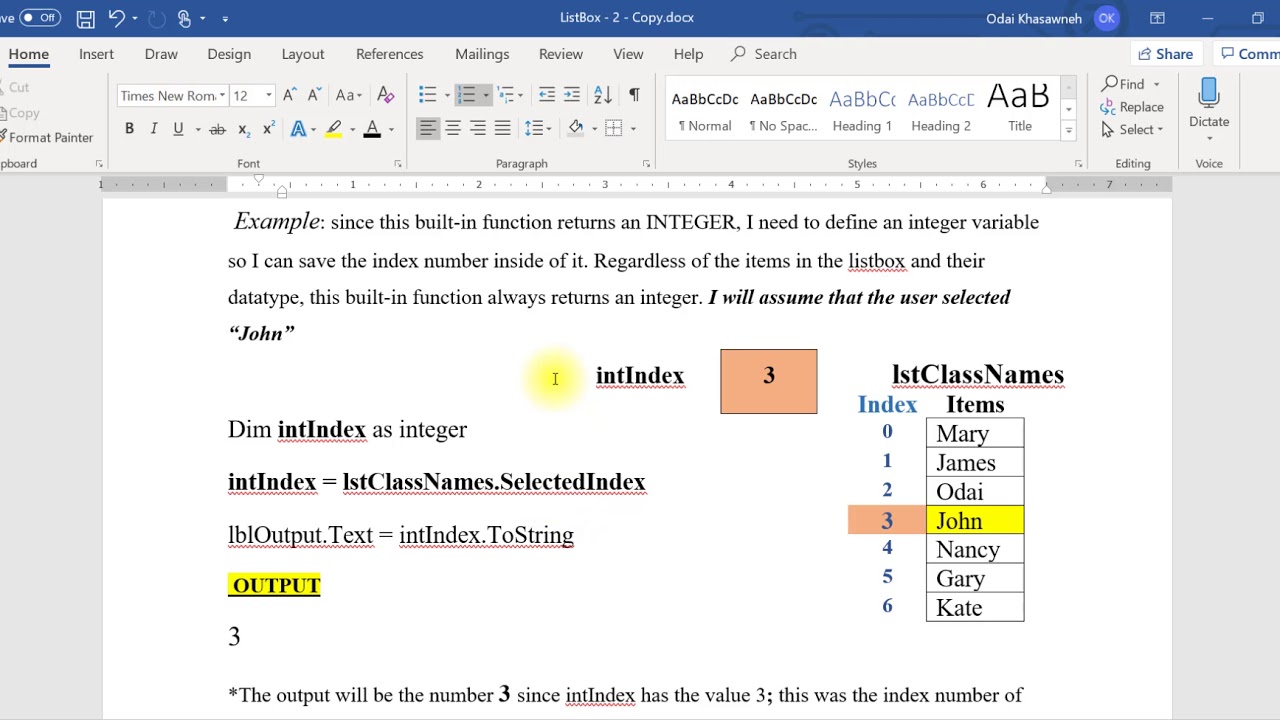Screen dimensions: 1280x720
Task: Align text to the right
Action: point(478,128)
